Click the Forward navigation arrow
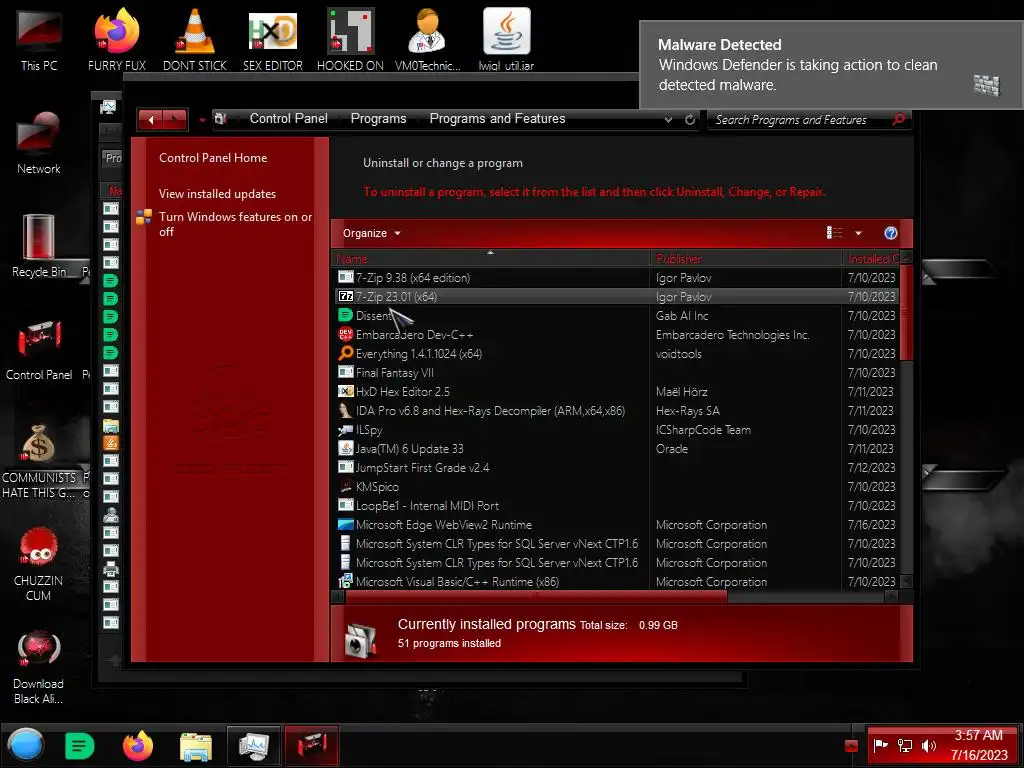Viewport: 1024px width, 768px height. (175, 120)
